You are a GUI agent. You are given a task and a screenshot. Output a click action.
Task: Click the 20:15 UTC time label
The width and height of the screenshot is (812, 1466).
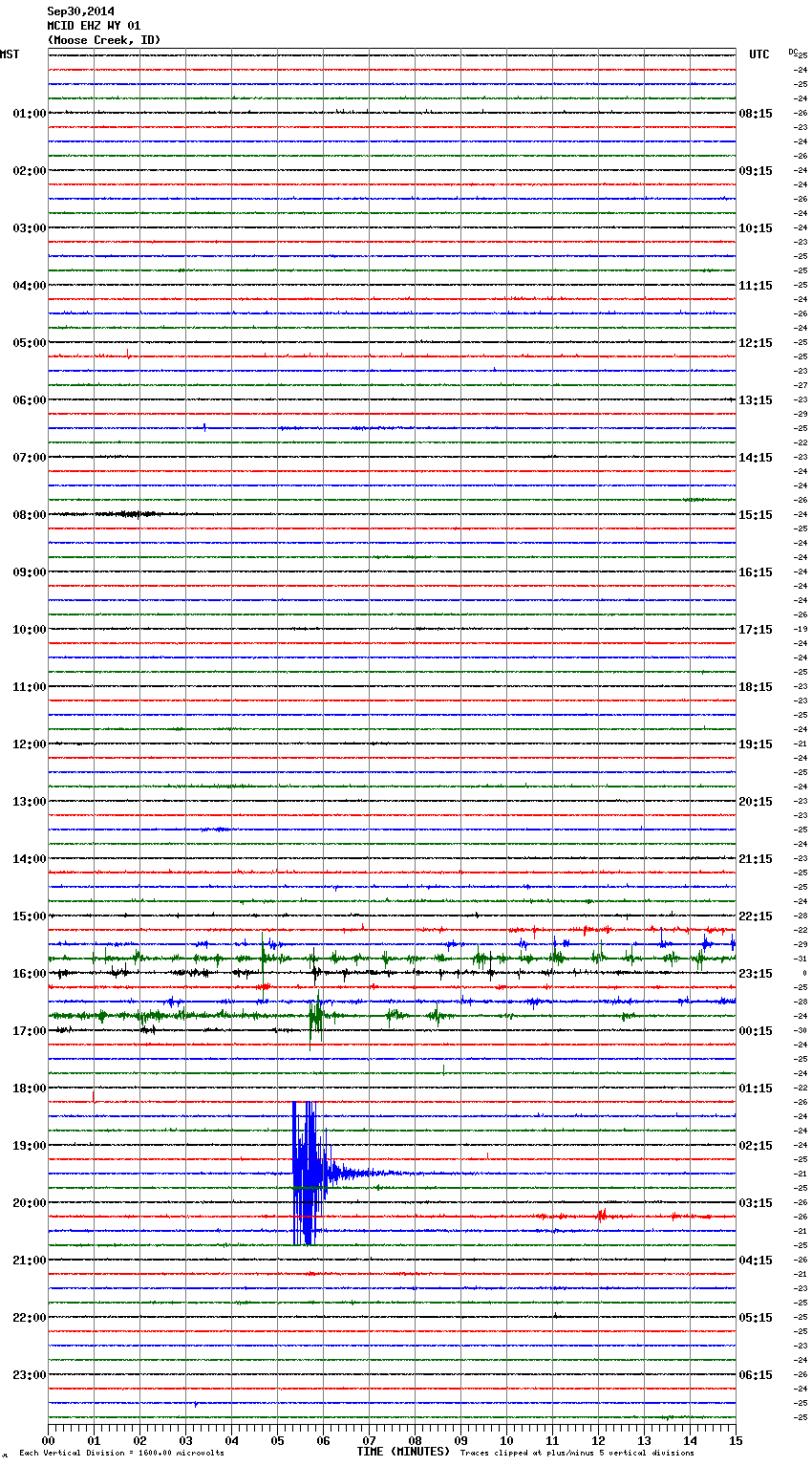pyautogui.click(x=756, y=802)
